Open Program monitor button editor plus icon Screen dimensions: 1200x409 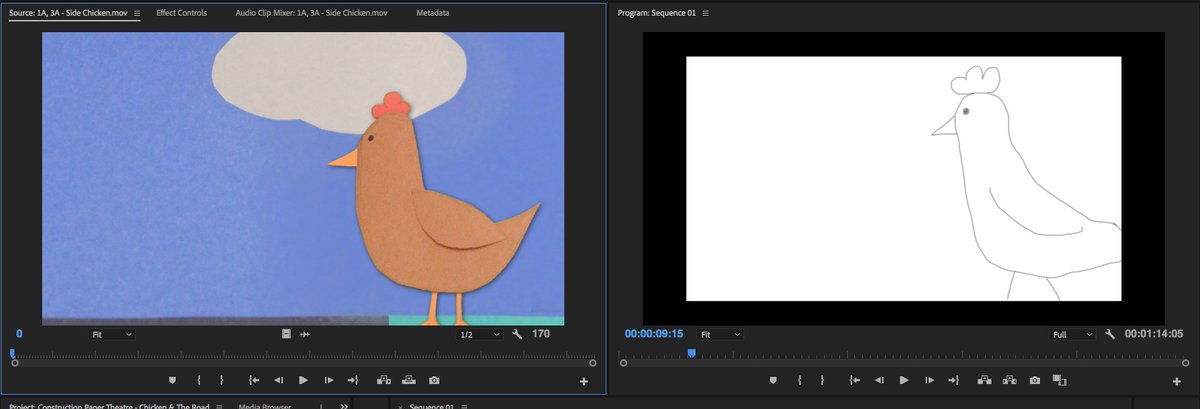coord(1176,381)
